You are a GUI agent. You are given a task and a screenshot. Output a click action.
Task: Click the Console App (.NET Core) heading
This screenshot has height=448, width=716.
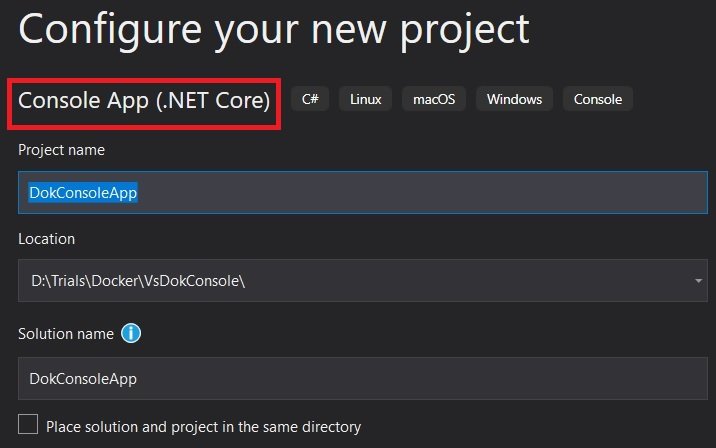click(144, 100)
